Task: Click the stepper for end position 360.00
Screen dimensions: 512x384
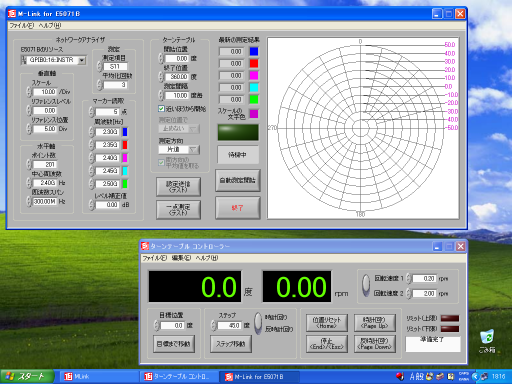Action: pyautogui.click(x=161, y=77)
